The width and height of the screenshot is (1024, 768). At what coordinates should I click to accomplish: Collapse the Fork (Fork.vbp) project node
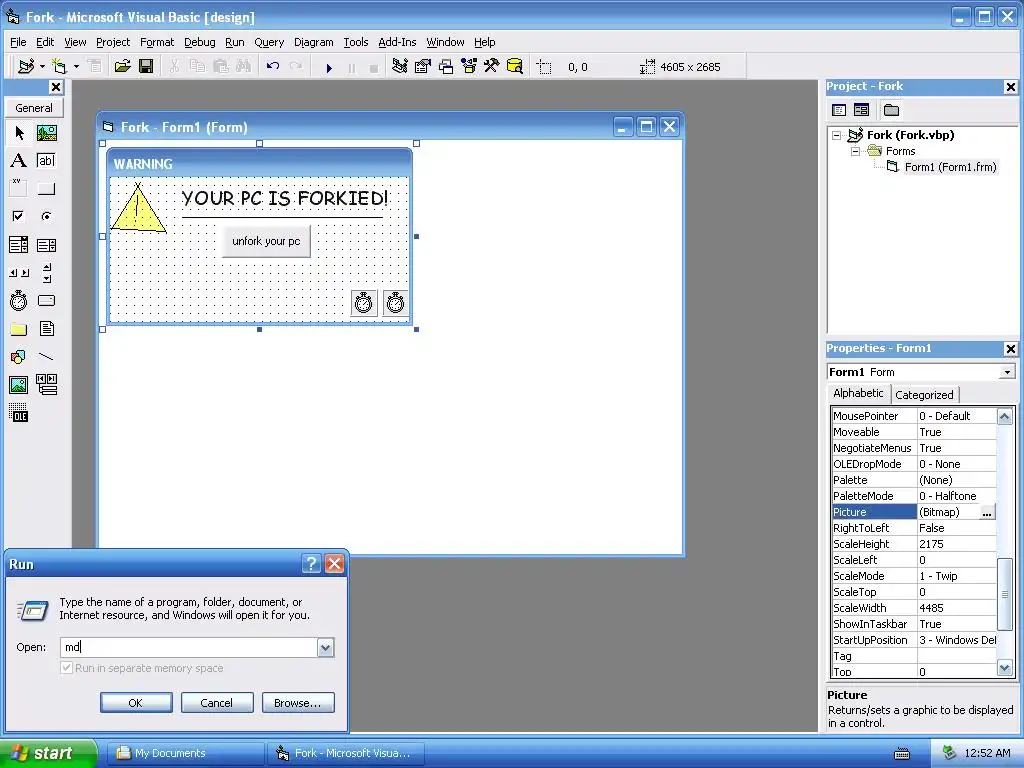pyautogui.click(x=837, y=135)
